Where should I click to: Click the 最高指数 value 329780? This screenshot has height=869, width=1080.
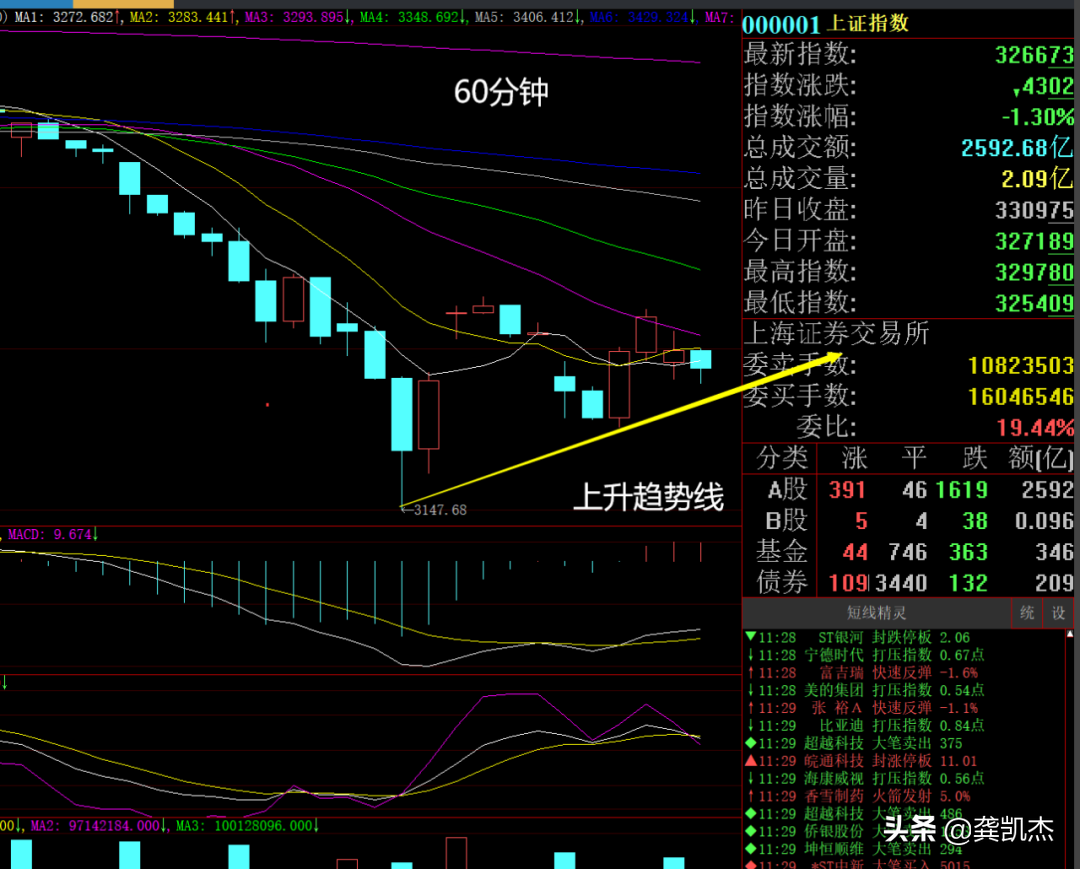pos(1034,273)
